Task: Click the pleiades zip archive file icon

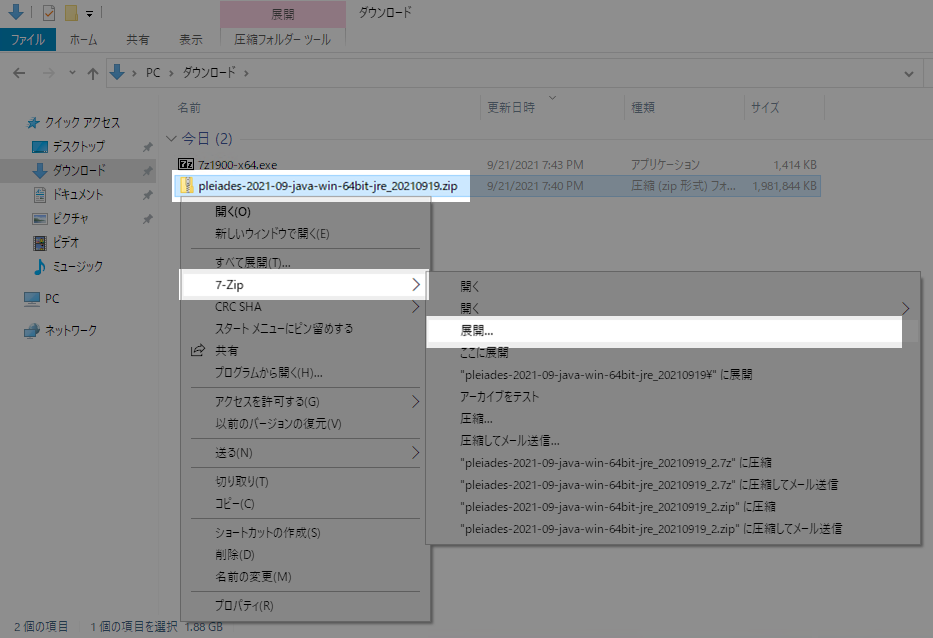Action: (188, 186)
